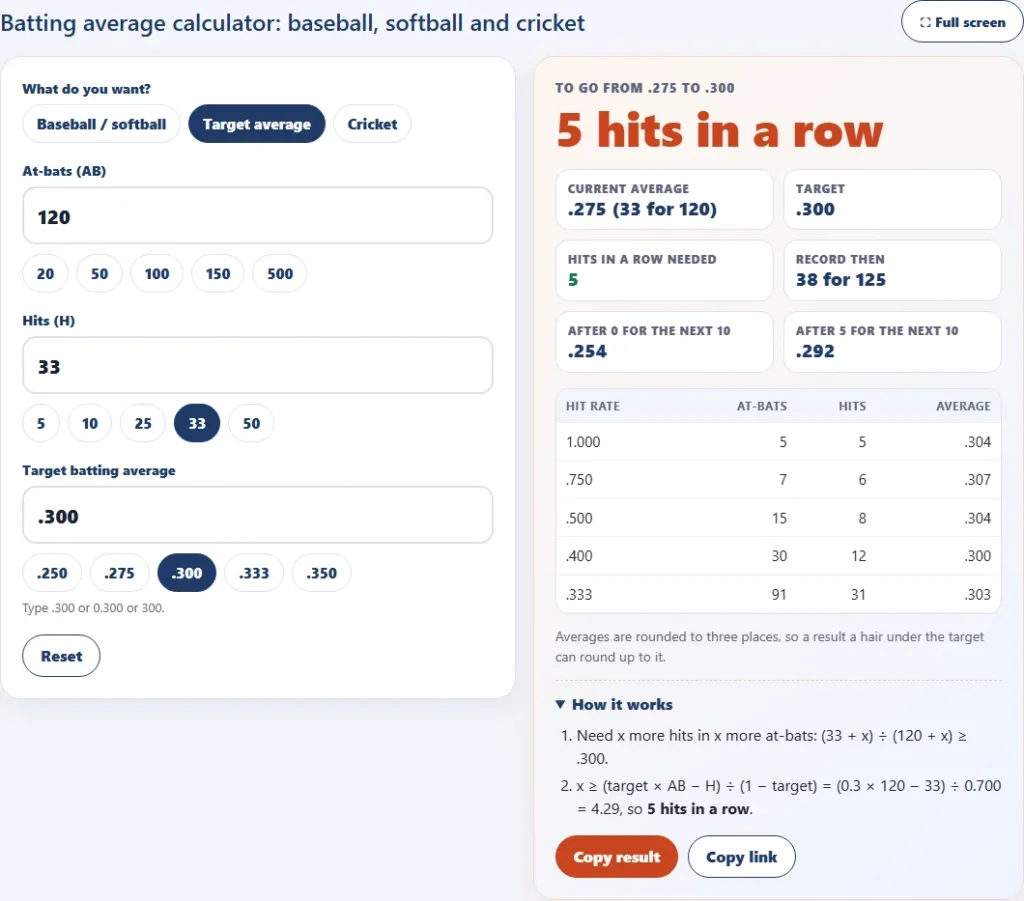
Task: Click the AT-BATS column header
Action: (x=761, y=406)
